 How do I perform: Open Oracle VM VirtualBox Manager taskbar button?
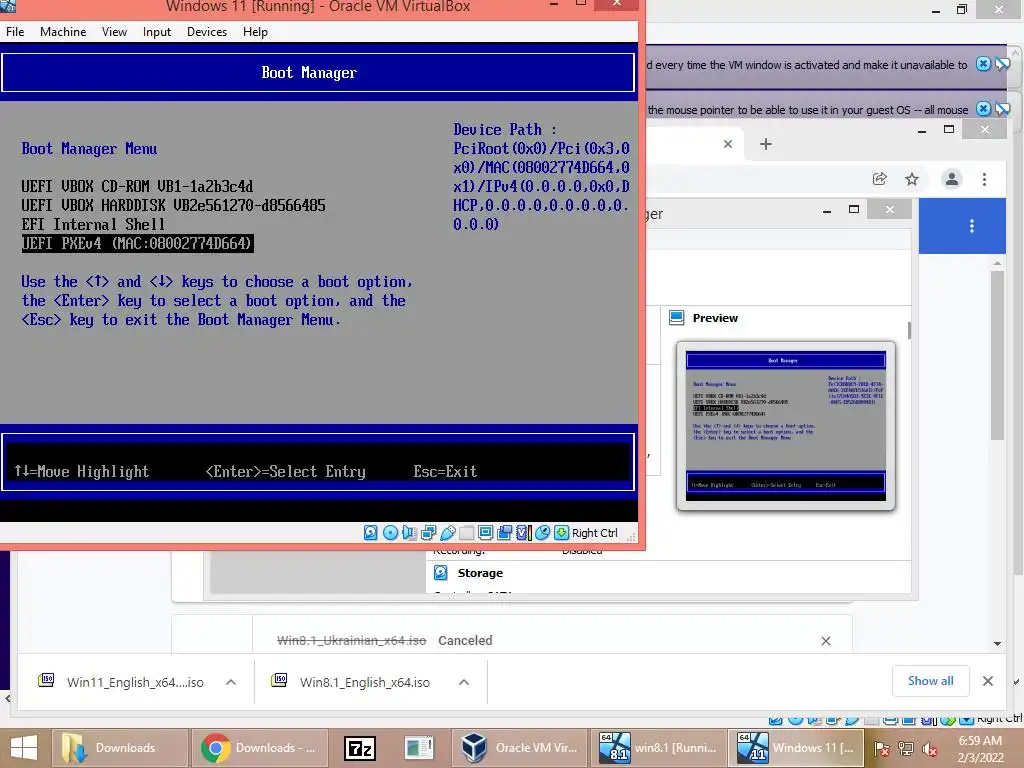[x=518, y=748]
